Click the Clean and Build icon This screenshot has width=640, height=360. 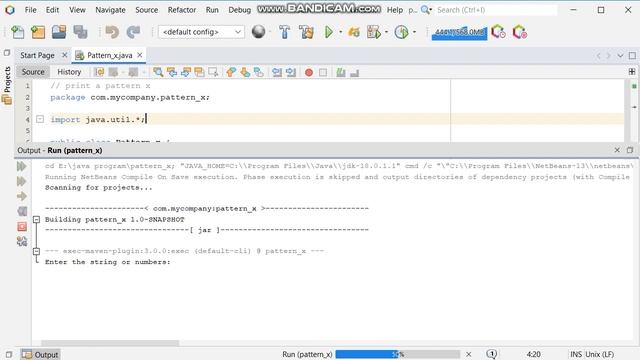[x=306, y=32]
